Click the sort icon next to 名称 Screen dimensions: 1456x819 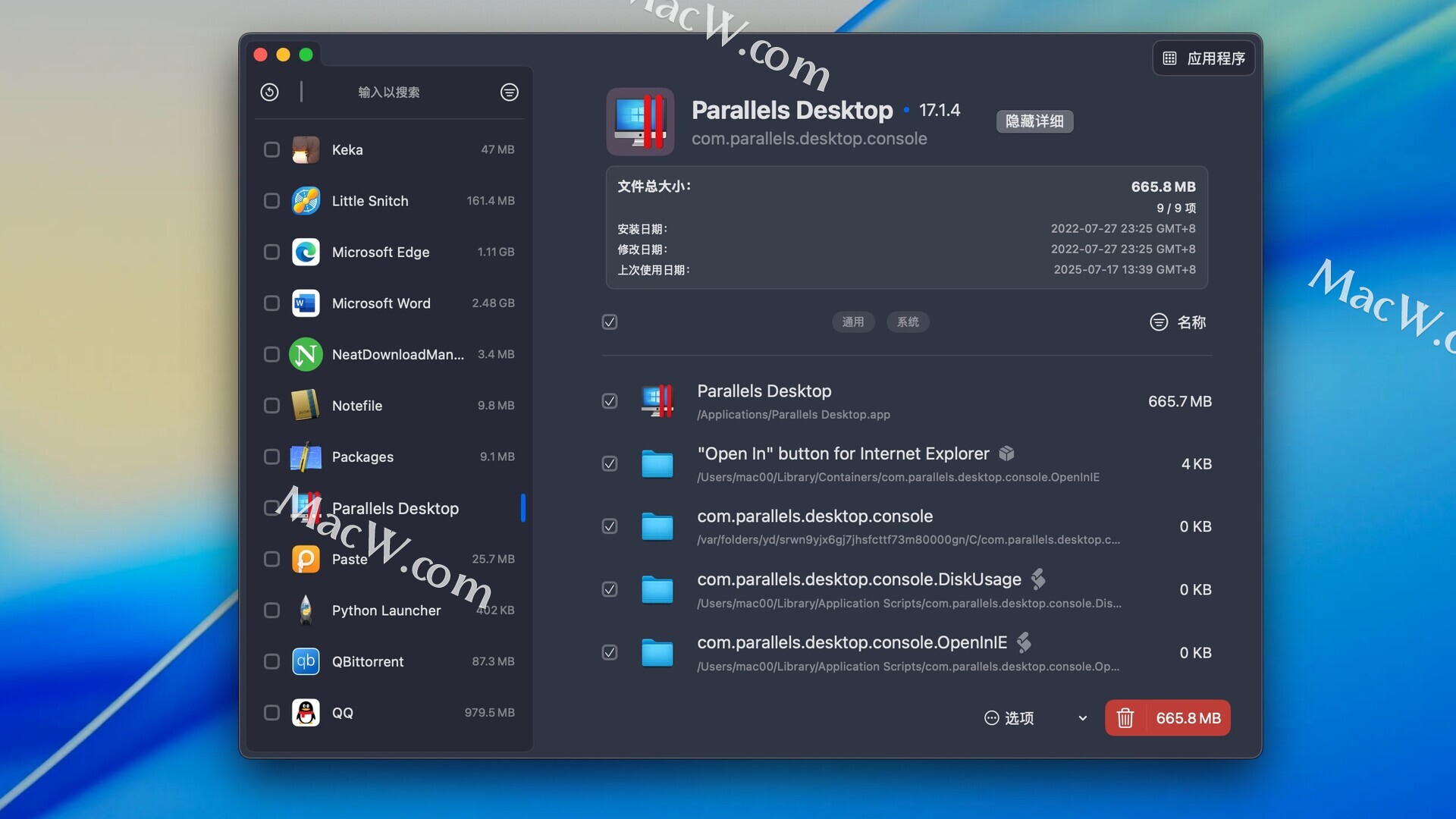[x=1159, y=322]
